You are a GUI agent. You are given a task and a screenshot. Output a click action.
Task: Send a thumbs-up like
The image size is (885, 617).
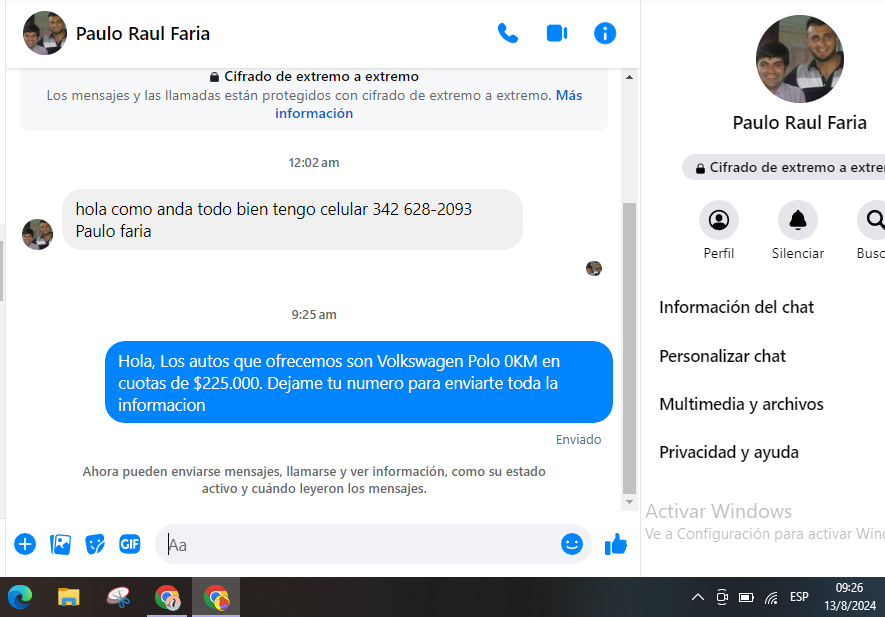click(616, 544)
